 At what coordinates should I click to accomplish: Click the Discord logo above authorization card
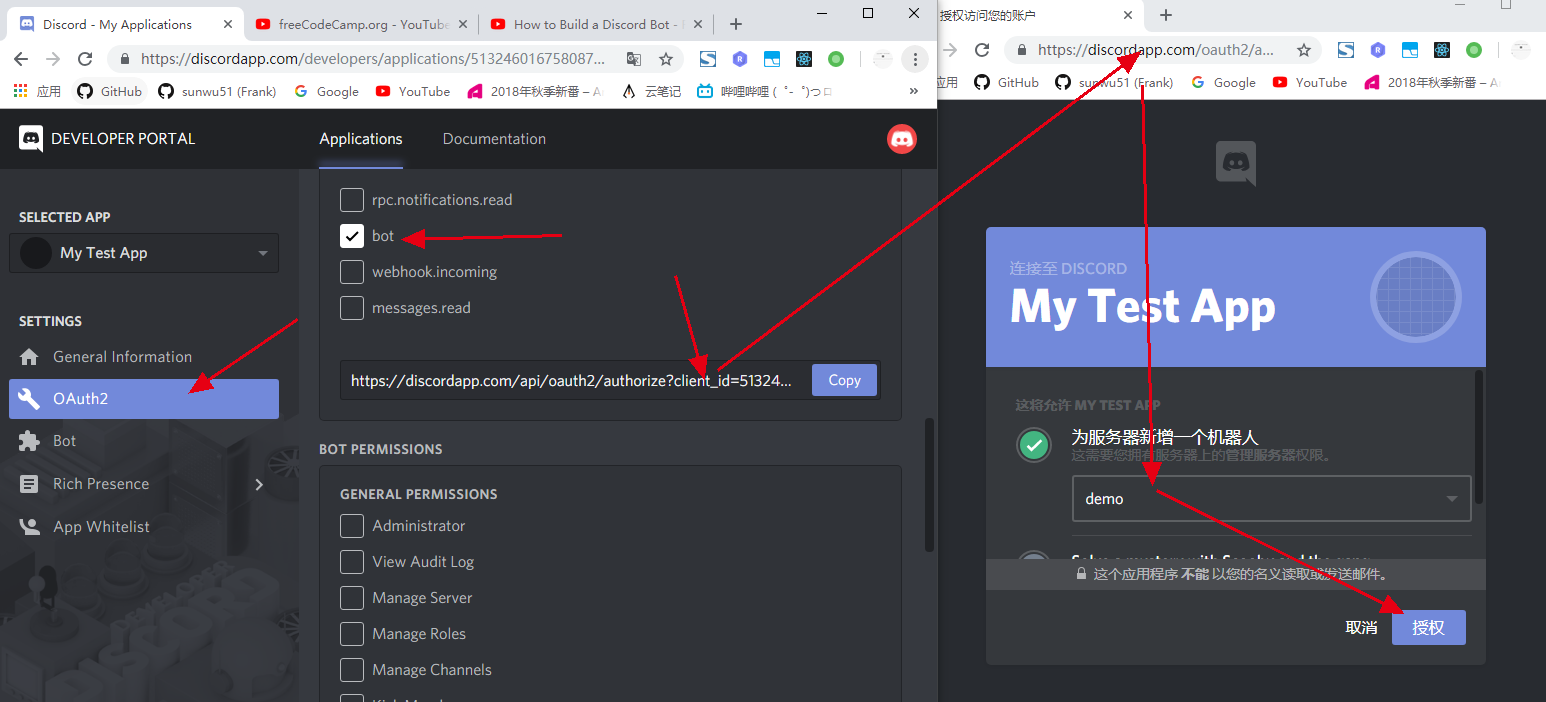1236,164
